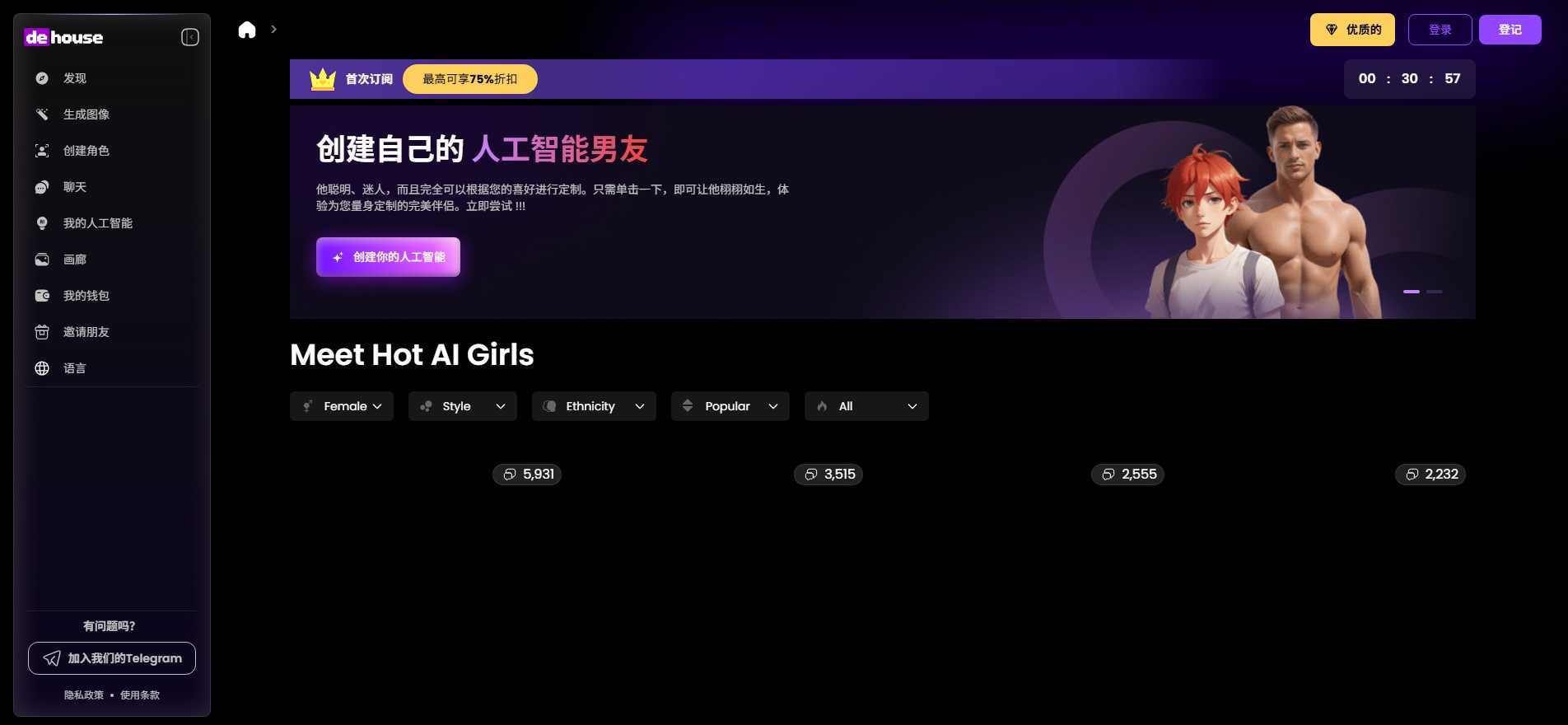Image resolution: width=1568 pixels, height=725 pixels.
Task: Expand the Female gender dropdown
Action: click(342, 406)
